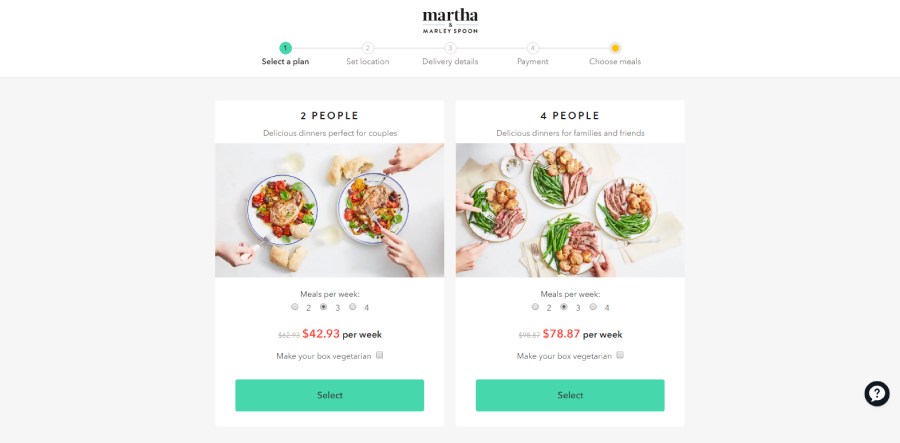This screenshot has height=443, width=900.
Task: Click step 3 circle Delivery details
Action: pos(451,48)
